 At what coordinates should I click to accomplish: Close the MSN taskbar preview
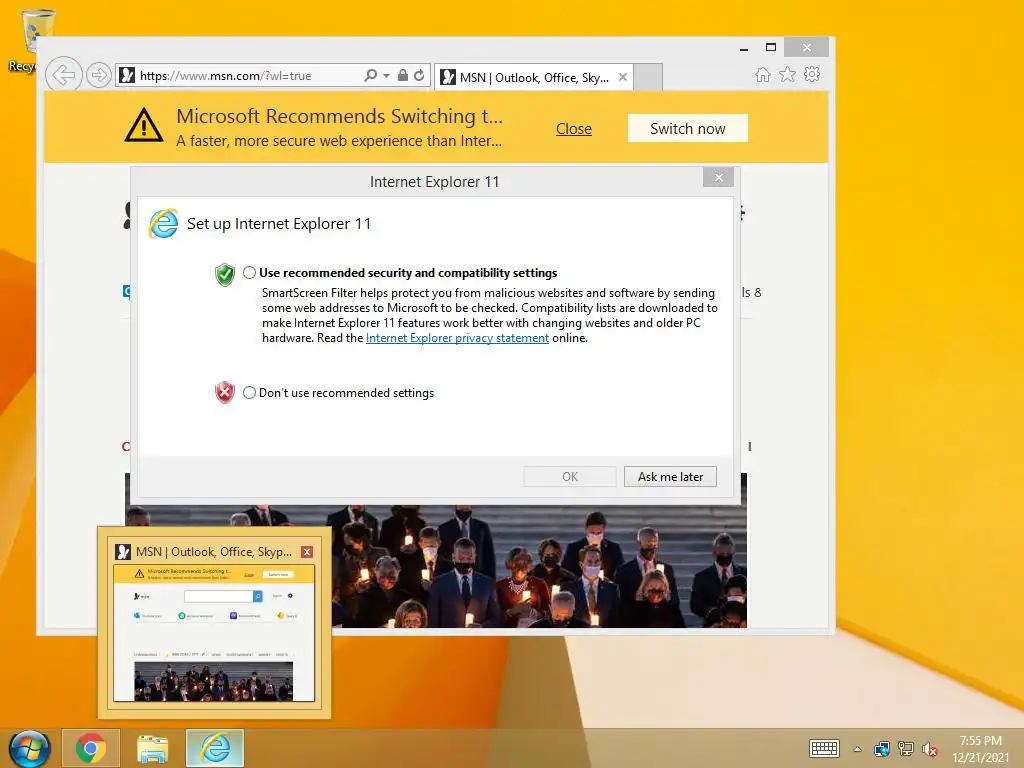coord(307,552)
